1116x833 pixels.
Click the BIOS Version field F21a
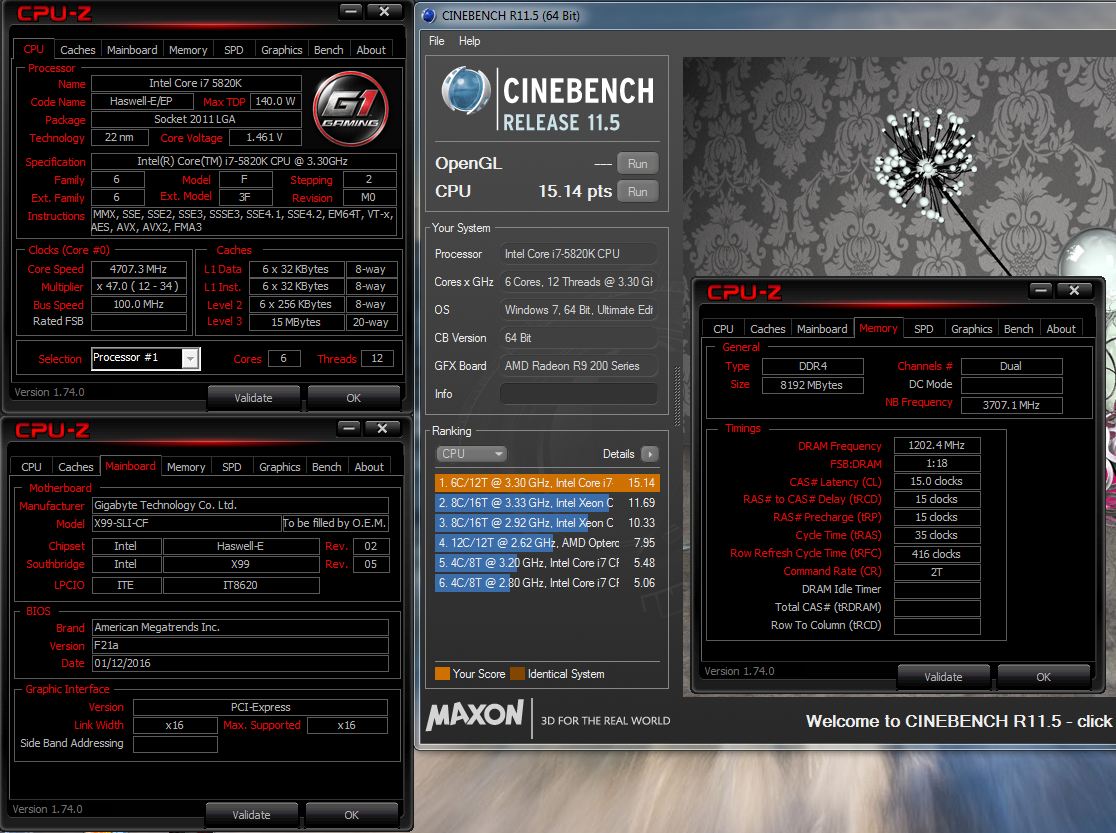coord(240,645)
